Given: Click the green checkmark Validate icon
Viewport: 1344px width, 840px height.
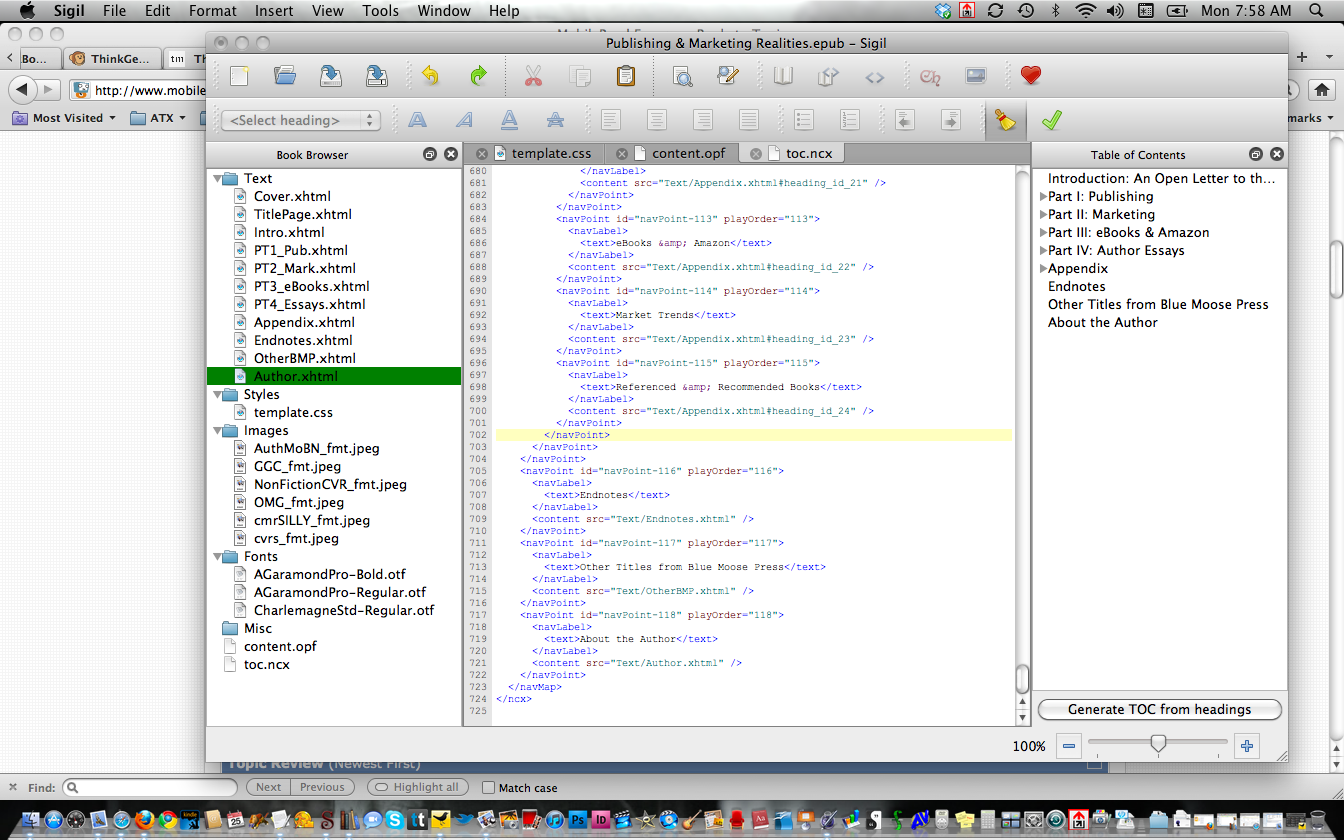Looking at the screenshot, I should pyautogui.click(x=1051, y=121).
